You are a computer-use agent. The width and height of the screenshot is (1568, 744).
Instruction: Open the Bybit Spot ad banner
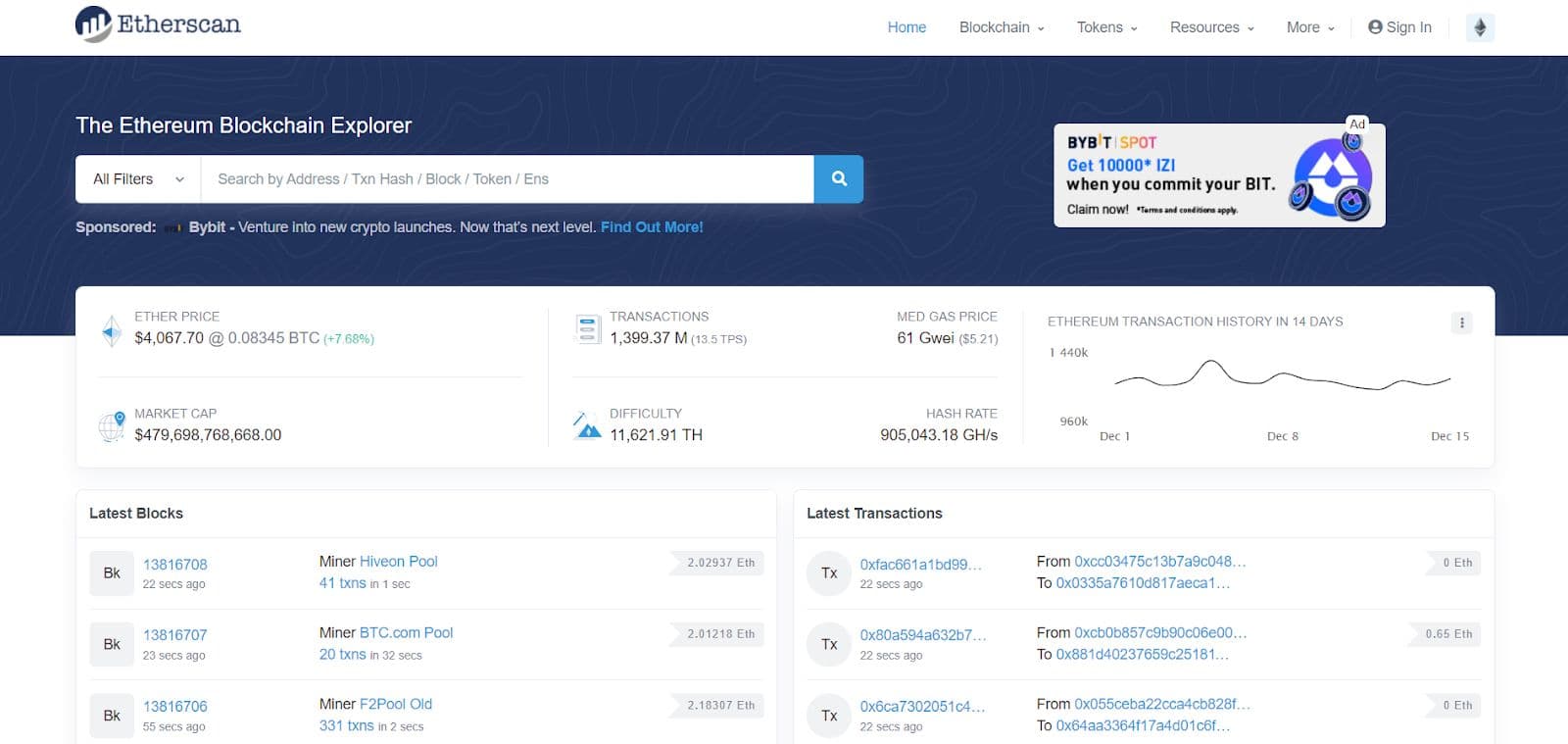tap(1218, 175)
